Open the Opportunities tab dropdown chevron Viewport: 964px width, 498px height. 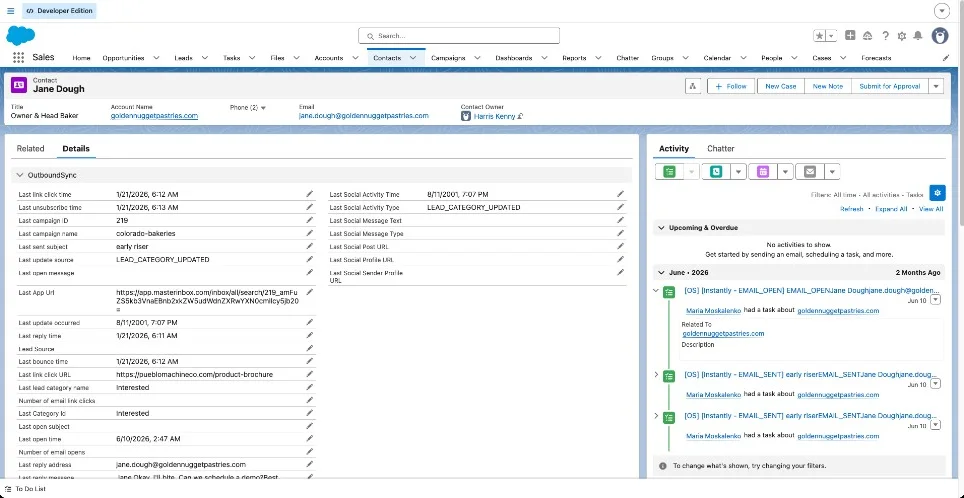tap(156, 58)
